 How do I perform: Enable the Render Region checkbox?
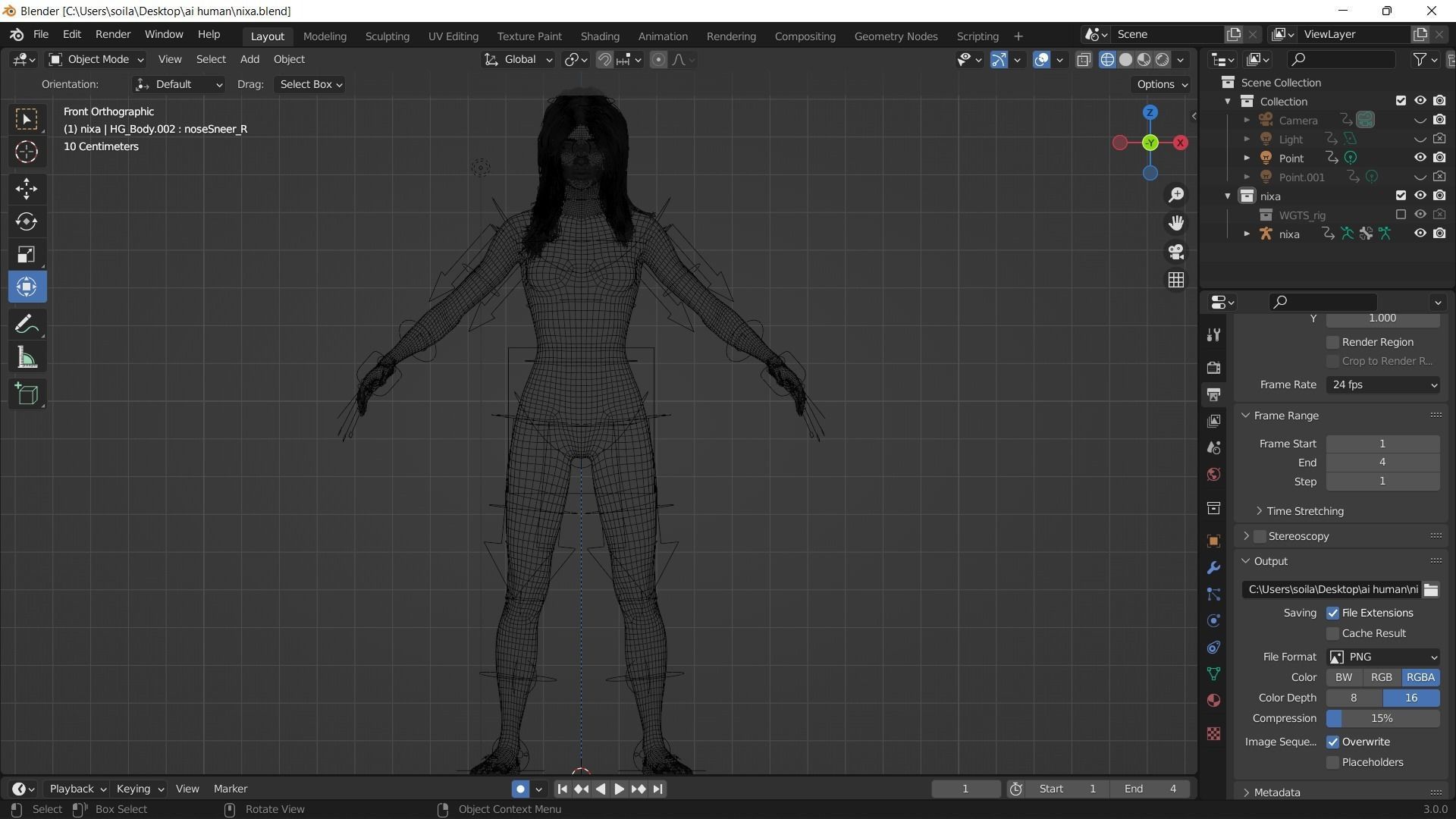pyautogui.click(x=1332, y=342)
